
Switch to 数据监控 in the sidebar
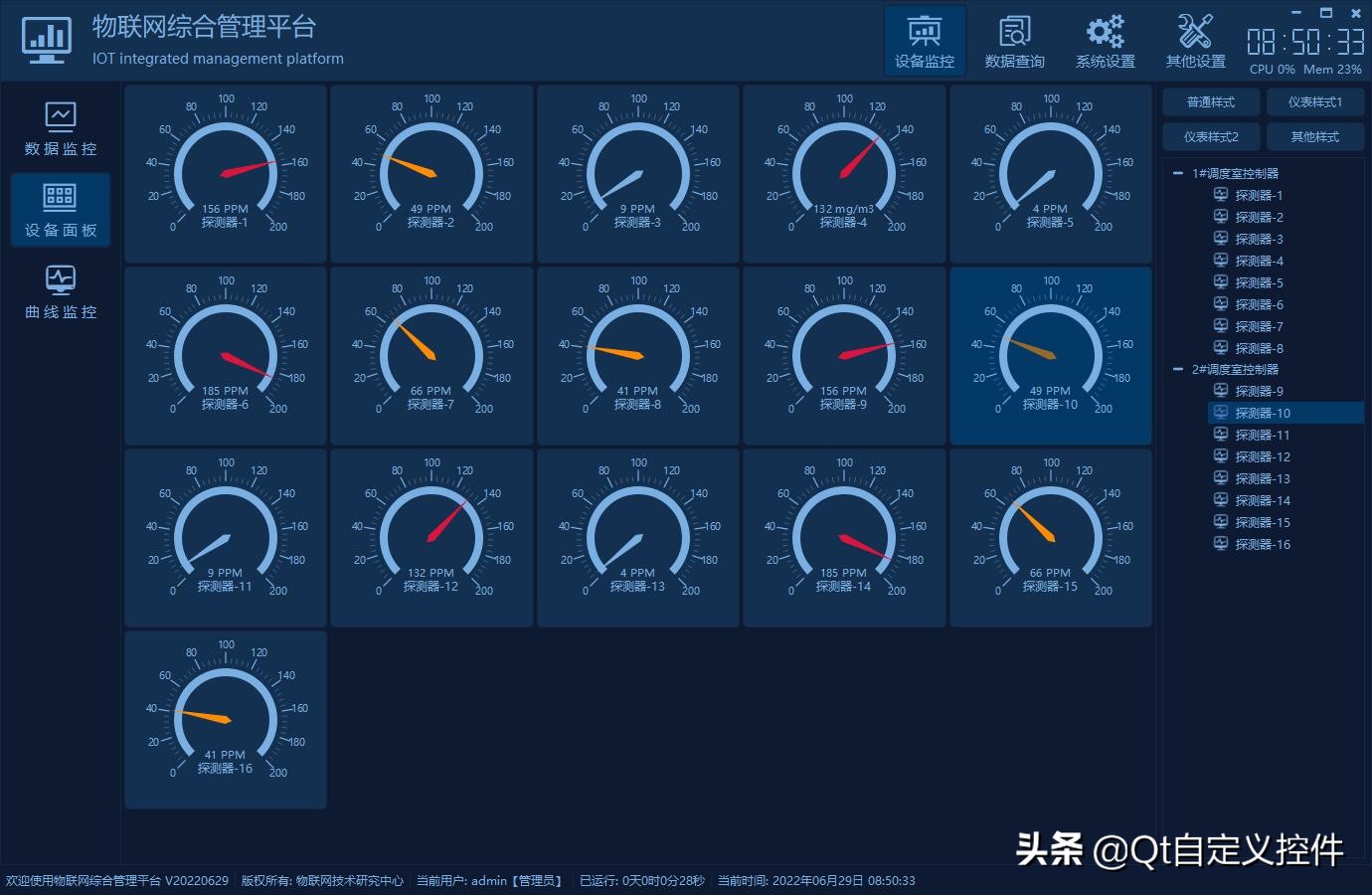click(61, 129)
